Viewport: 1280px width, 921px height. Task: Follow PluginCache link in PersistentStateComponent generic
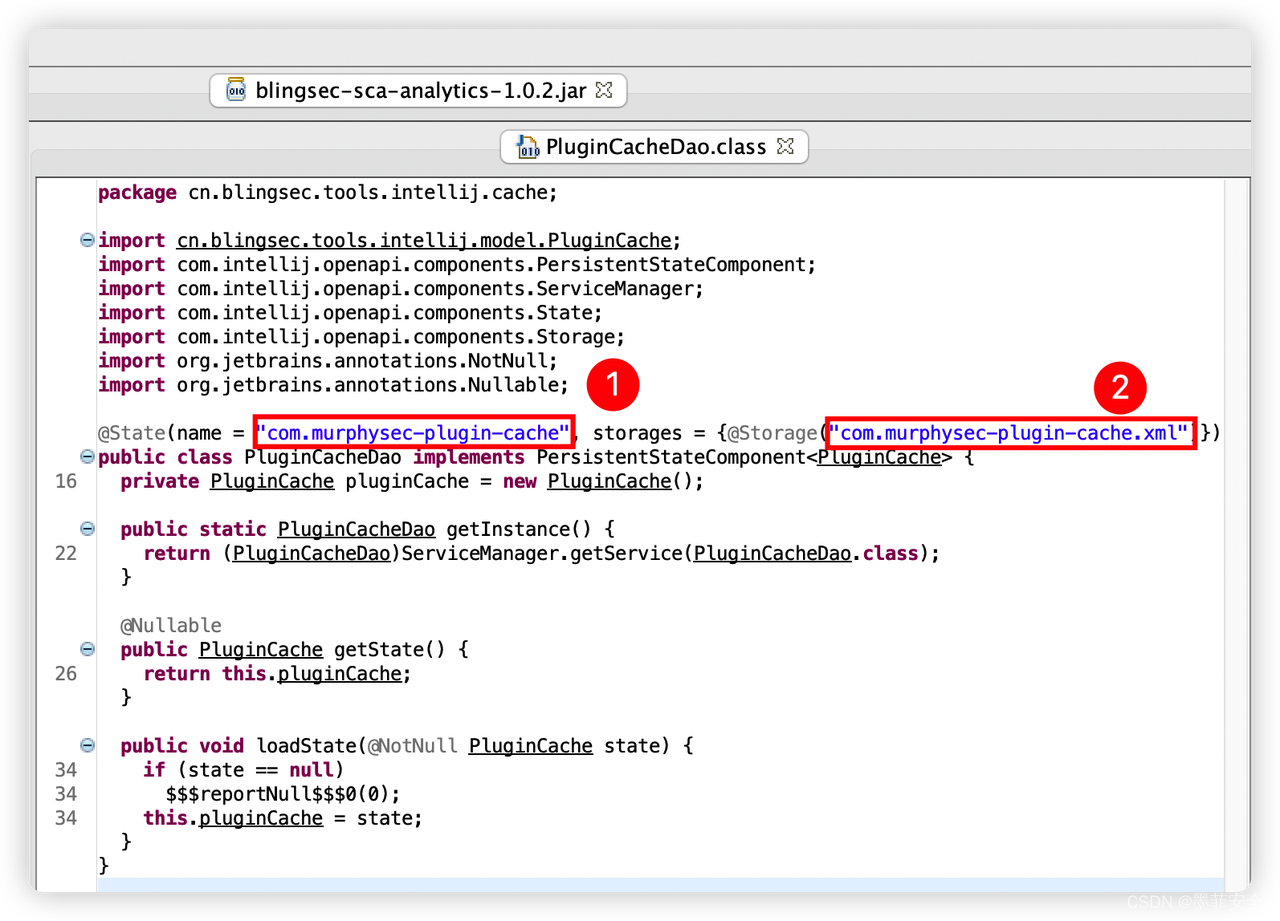click(x=880, y=457)
